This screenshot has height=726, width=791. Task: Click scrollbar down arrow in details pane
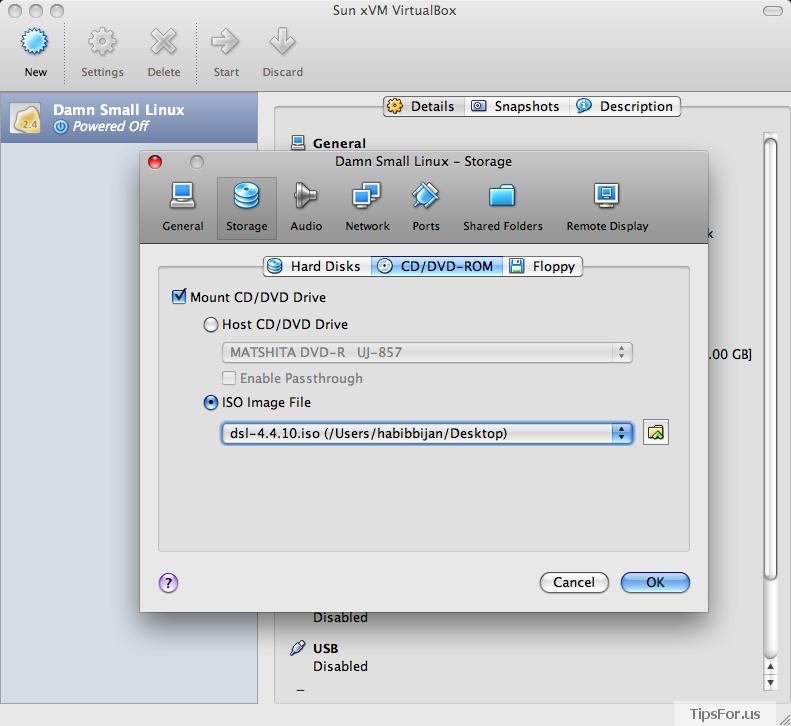[770, 683]
